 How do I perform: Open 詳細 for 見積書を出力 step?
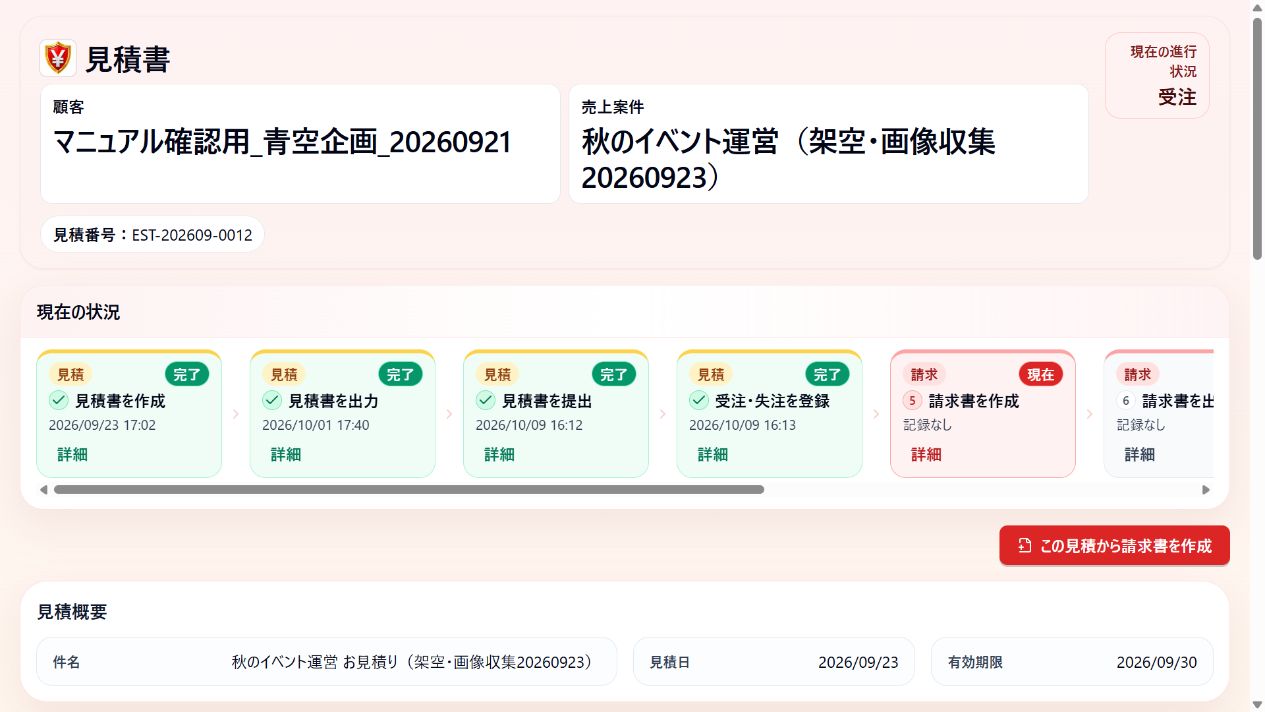pyautogui.click(x=286, y=454)
